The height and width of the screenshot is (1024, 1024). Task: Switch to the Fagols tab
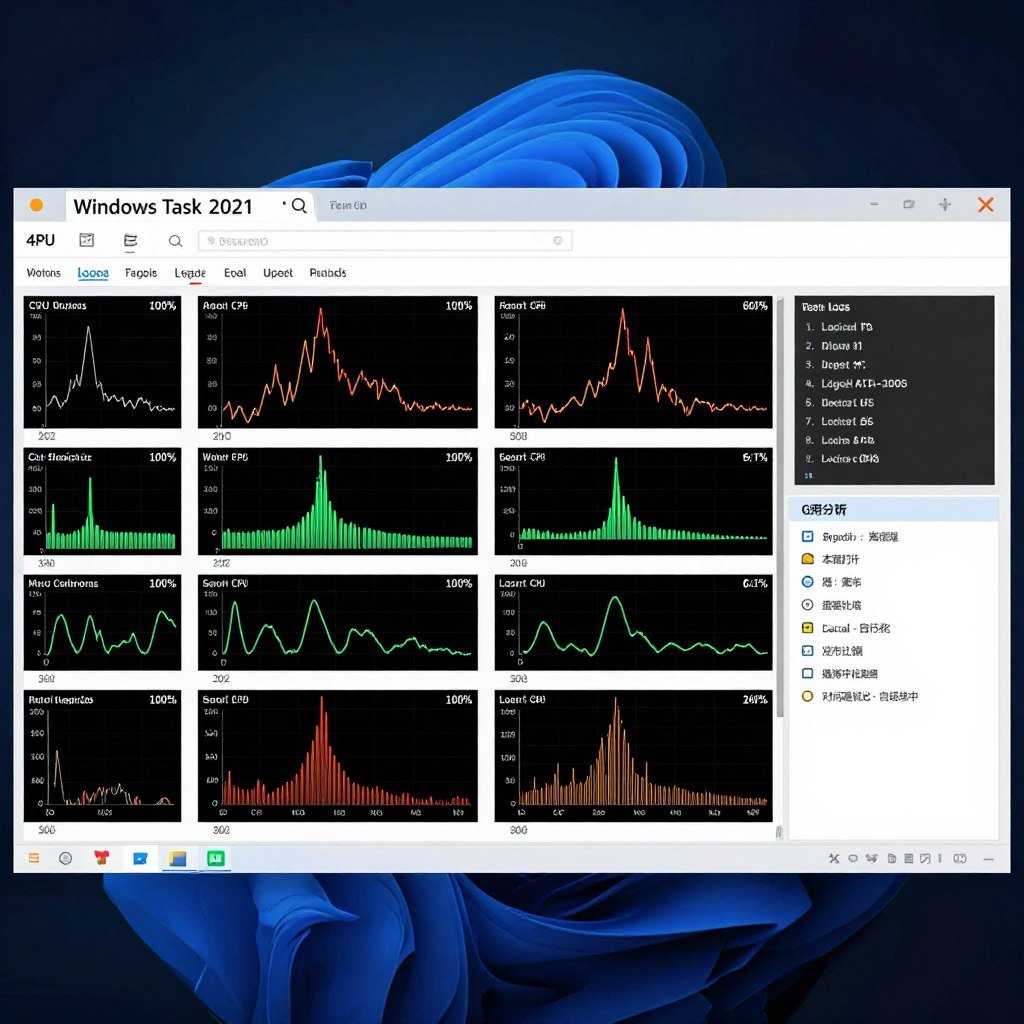tap(141, 273)
